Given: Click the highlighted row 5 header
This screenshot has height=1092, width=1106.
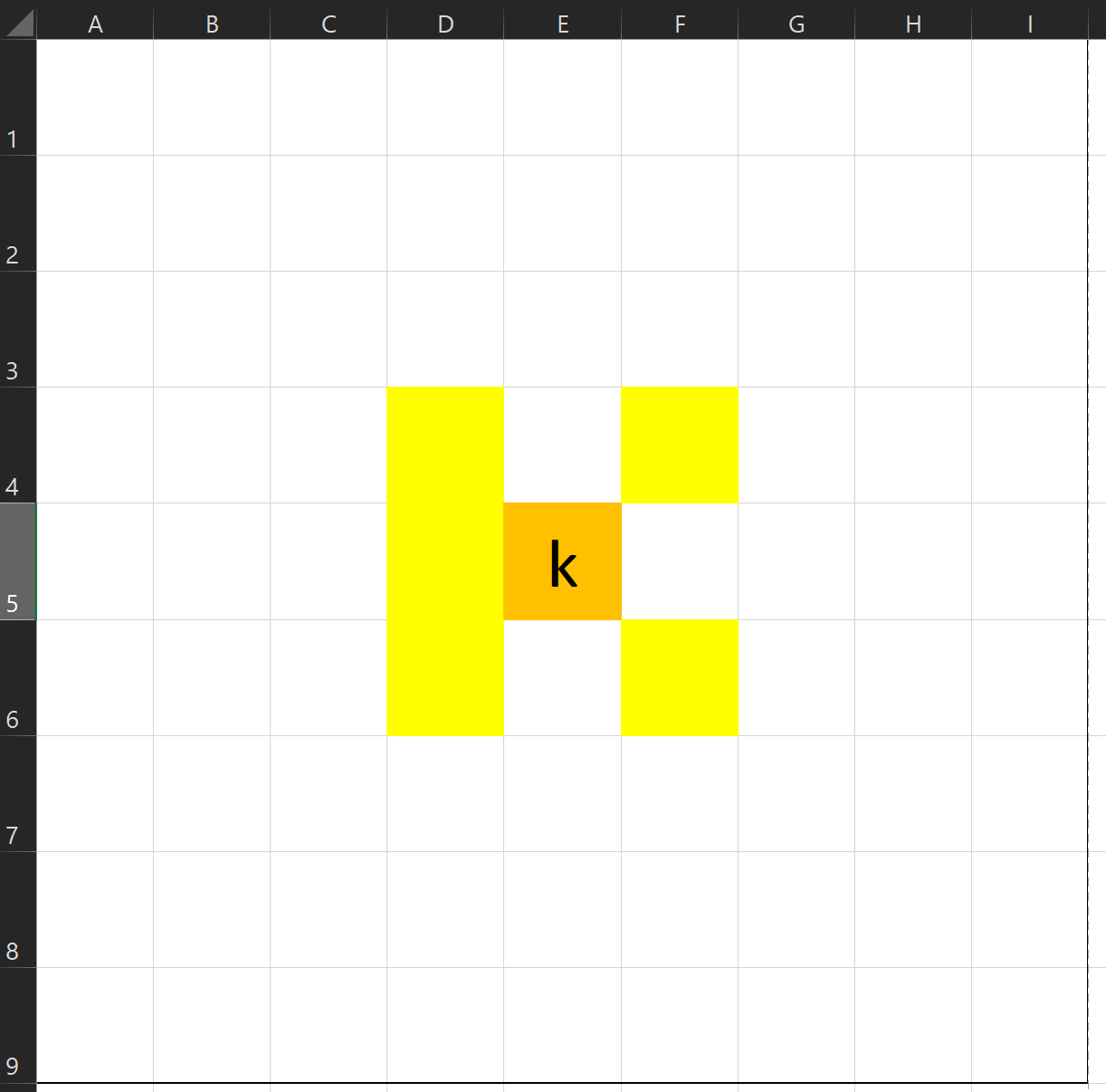Looking at the screenshot, I should [x=18, y=561].
